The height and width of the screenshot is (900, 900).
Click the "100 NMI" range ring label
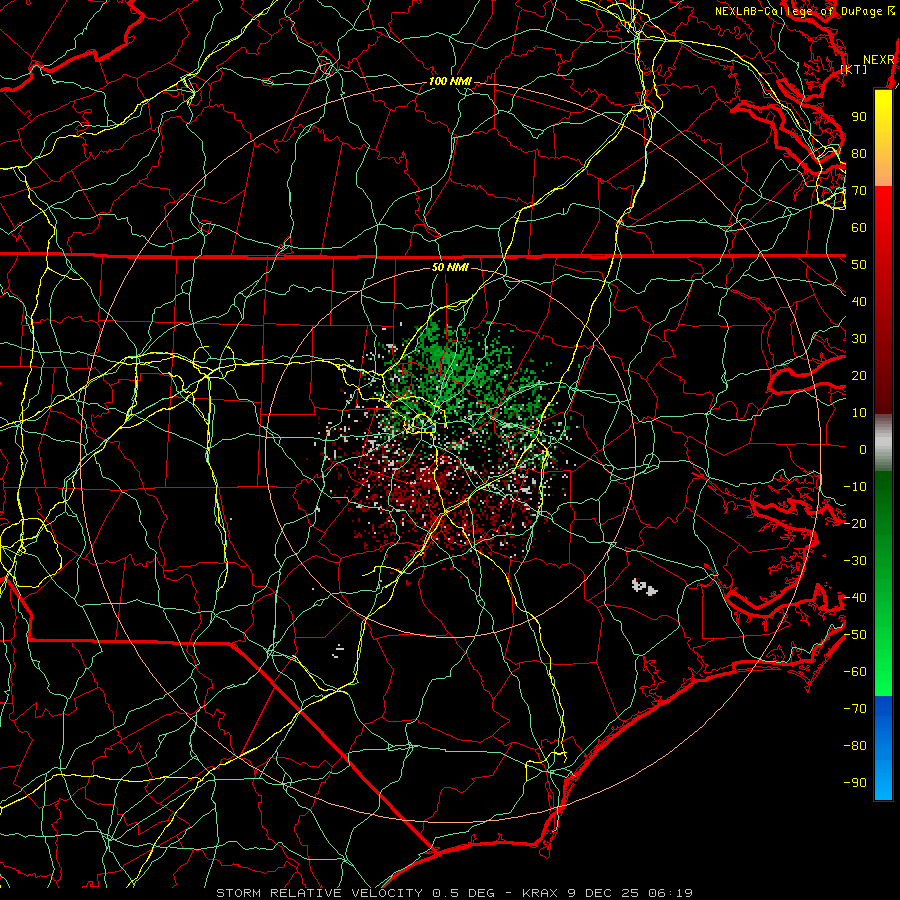[x=450, y=82]
